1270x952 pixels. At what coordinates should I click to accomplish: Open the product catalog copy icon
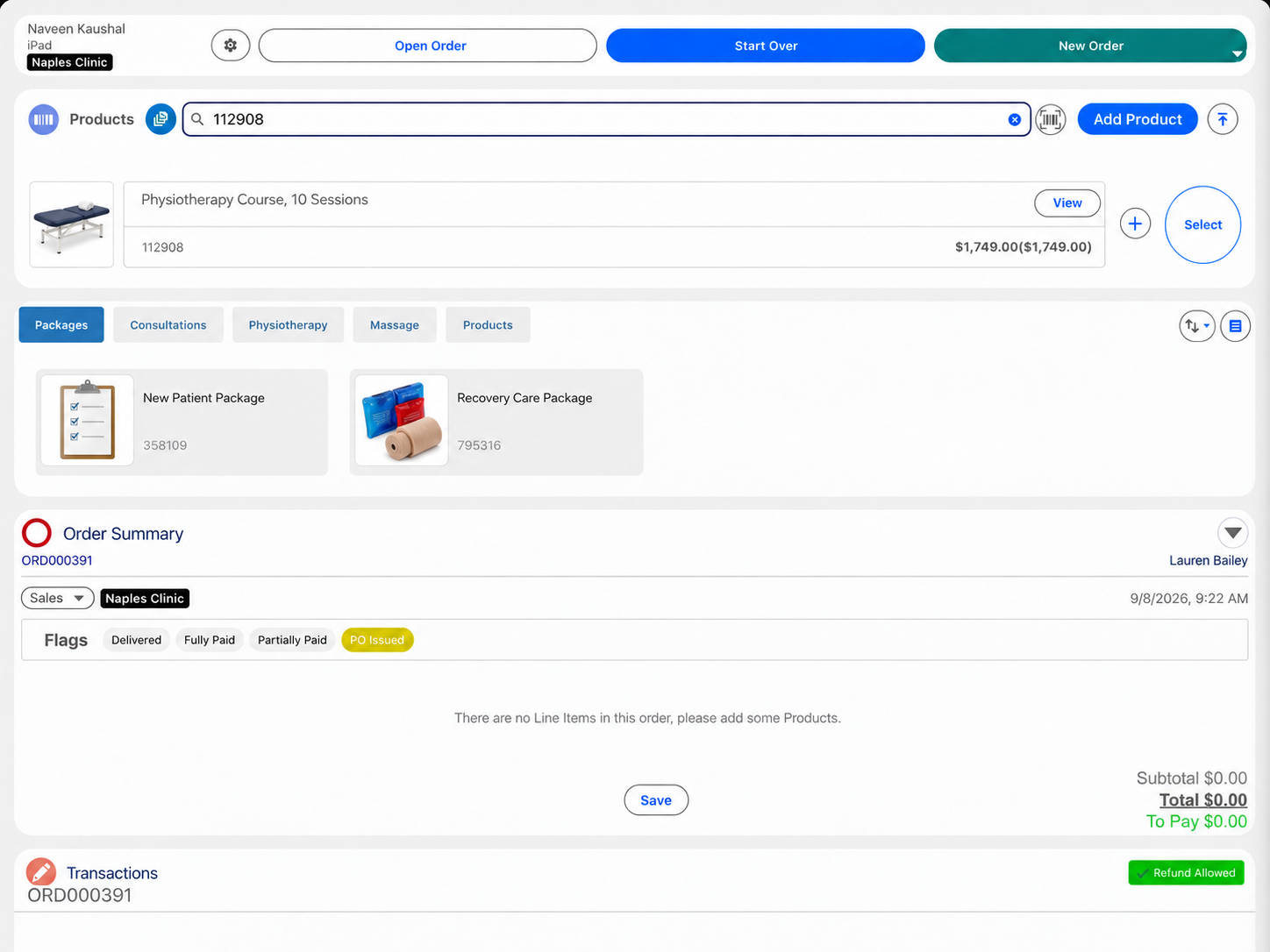[161, 119]
